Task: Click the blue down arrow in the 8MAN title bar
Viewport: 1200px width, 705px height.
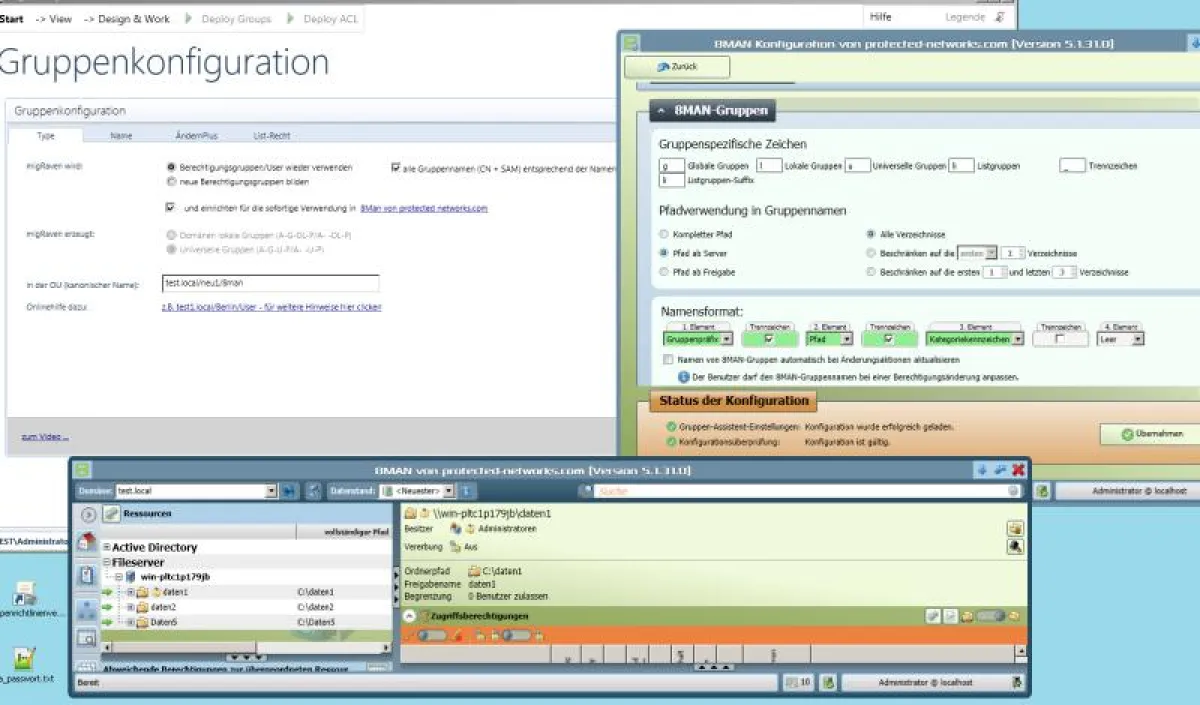Action: (981, 470)
